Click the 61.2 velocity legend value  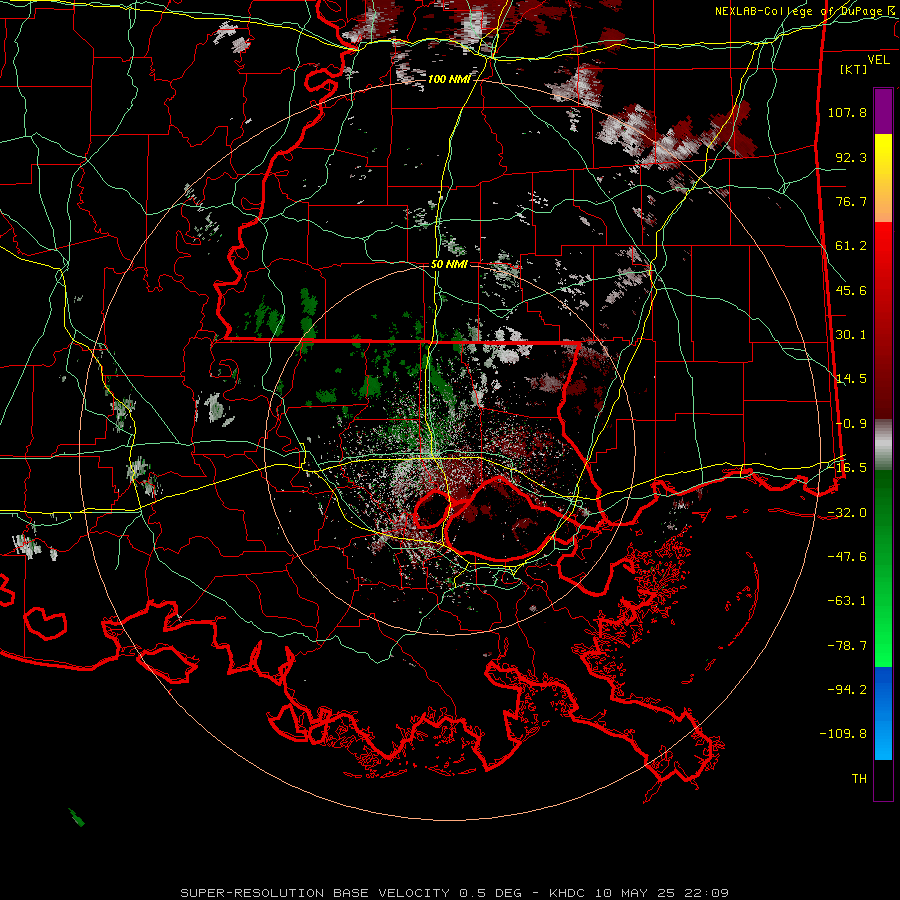(851, 246)
